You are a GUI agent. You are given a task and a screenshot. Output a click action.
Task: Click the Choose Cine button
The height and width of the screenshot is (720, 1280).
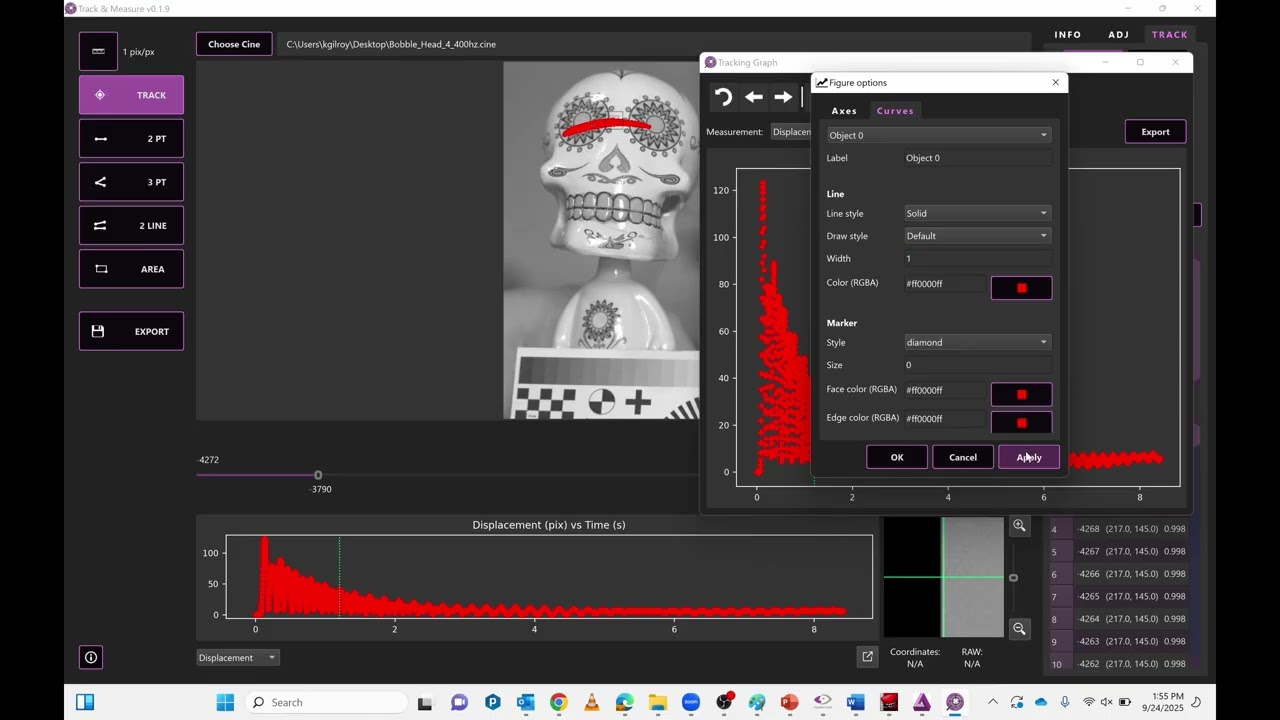click(234, 44)
